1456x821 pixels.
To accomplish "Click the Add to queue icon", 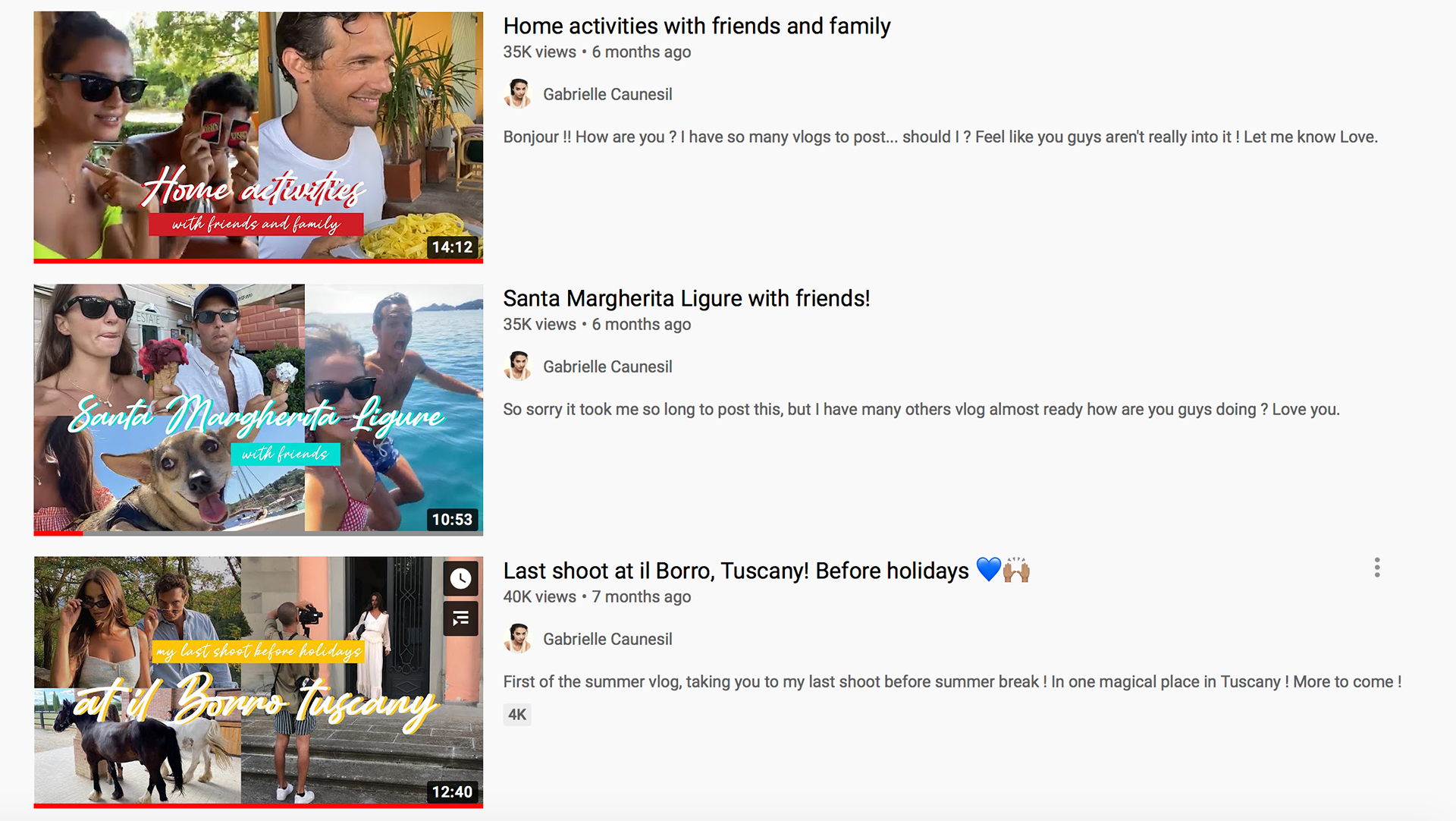I will [x=460, y=618].
